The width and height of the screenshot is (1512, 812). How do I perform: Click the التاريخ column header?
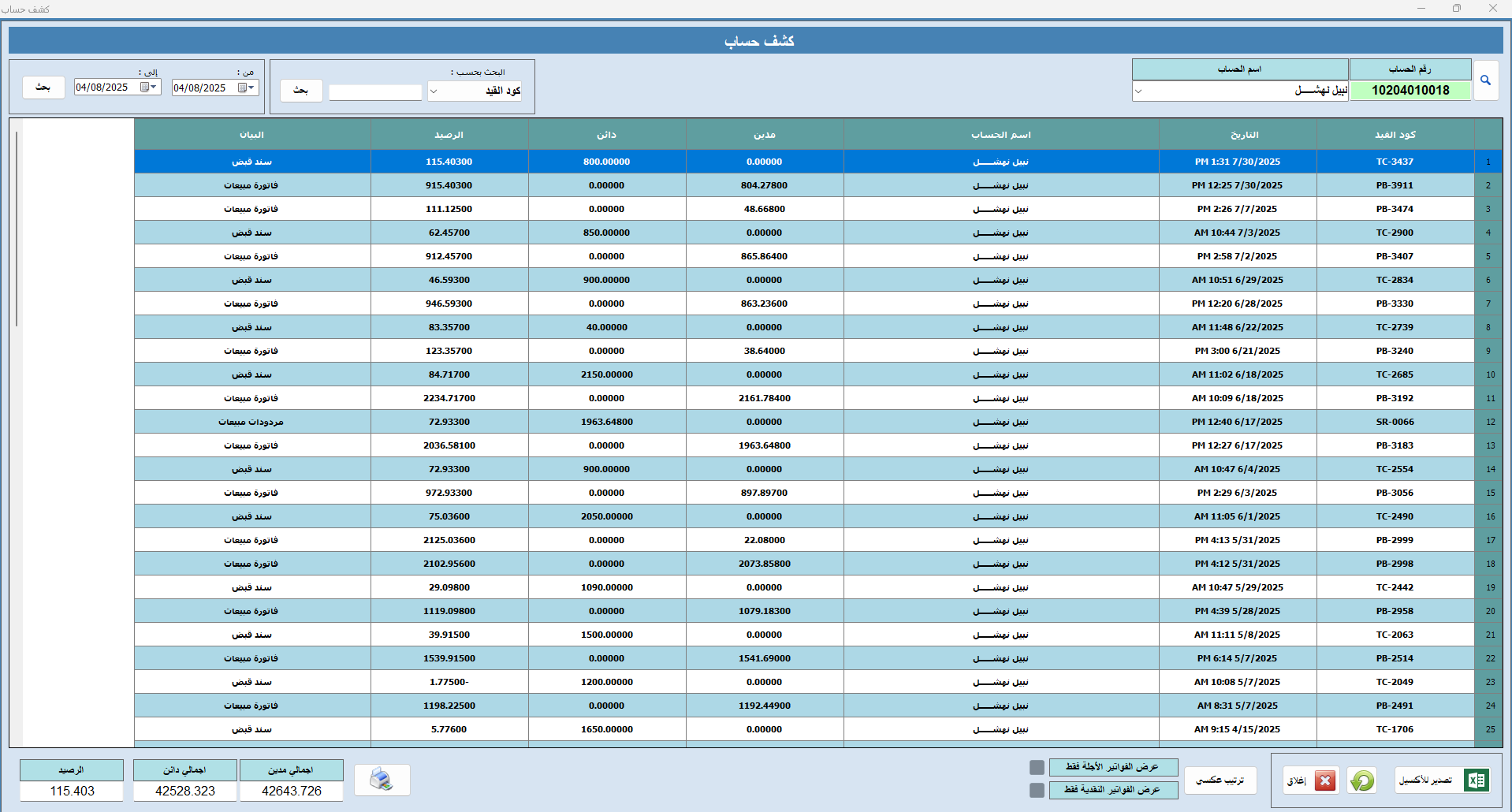click(1237, 135)
